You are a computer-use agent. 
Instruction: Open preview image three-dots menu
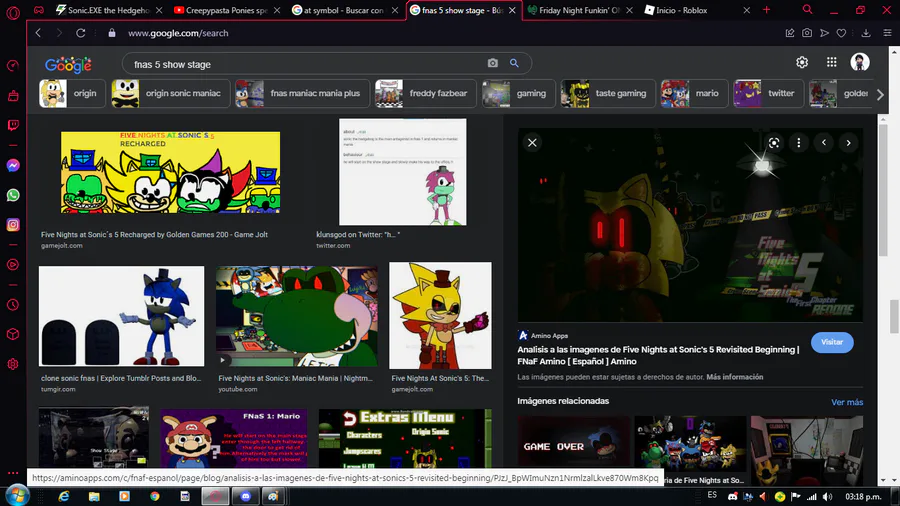[x=798, y=143]
